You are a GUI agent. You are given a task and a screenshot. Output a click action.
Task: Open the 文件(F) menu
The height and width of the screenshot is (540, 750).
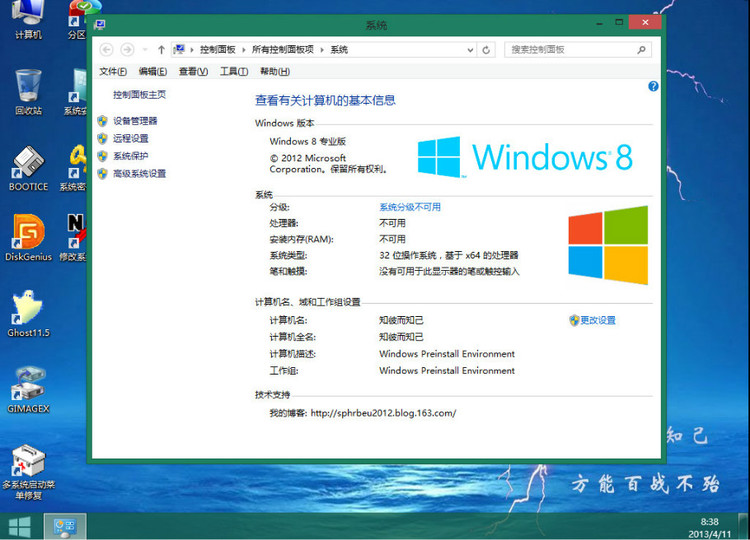113,71
